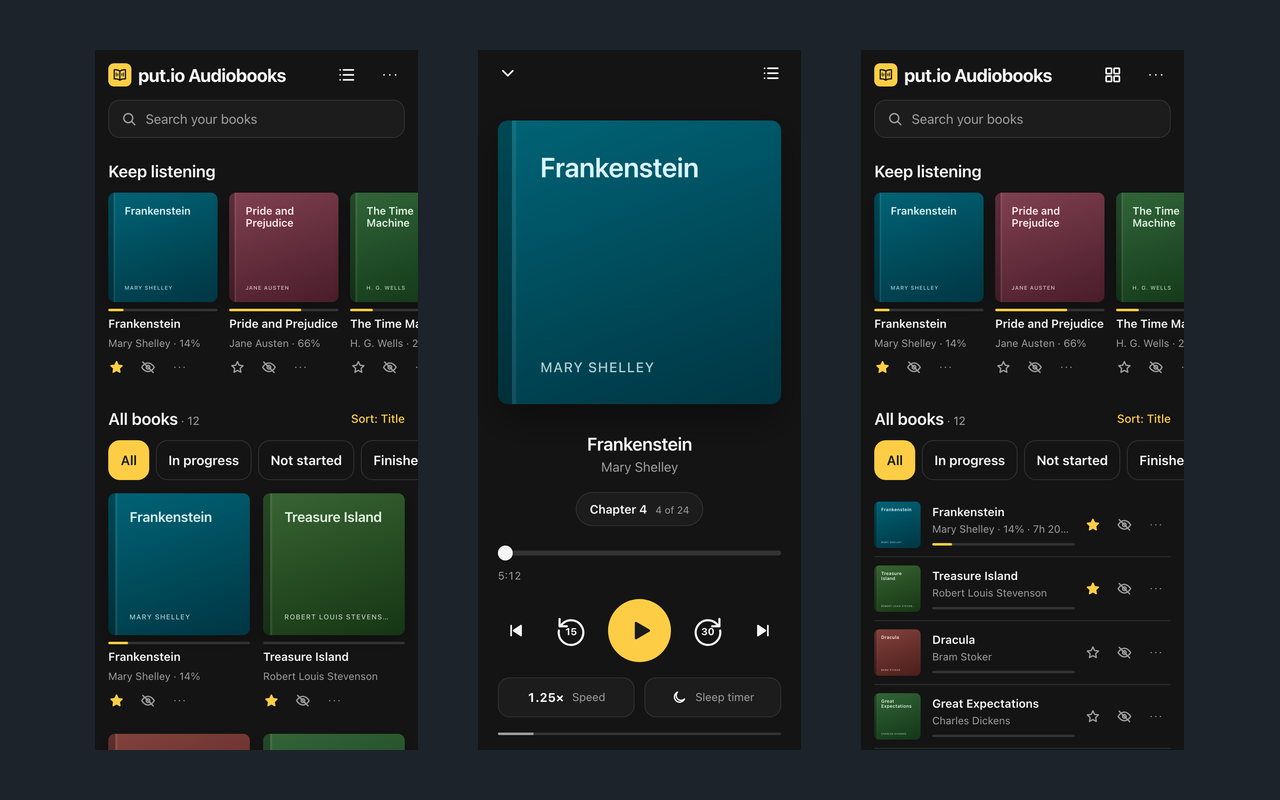Switch to grid layout in list-view screen header
Image resolution: width=1280 pixels, height=800 pixels.
(x=1113, y=75)
